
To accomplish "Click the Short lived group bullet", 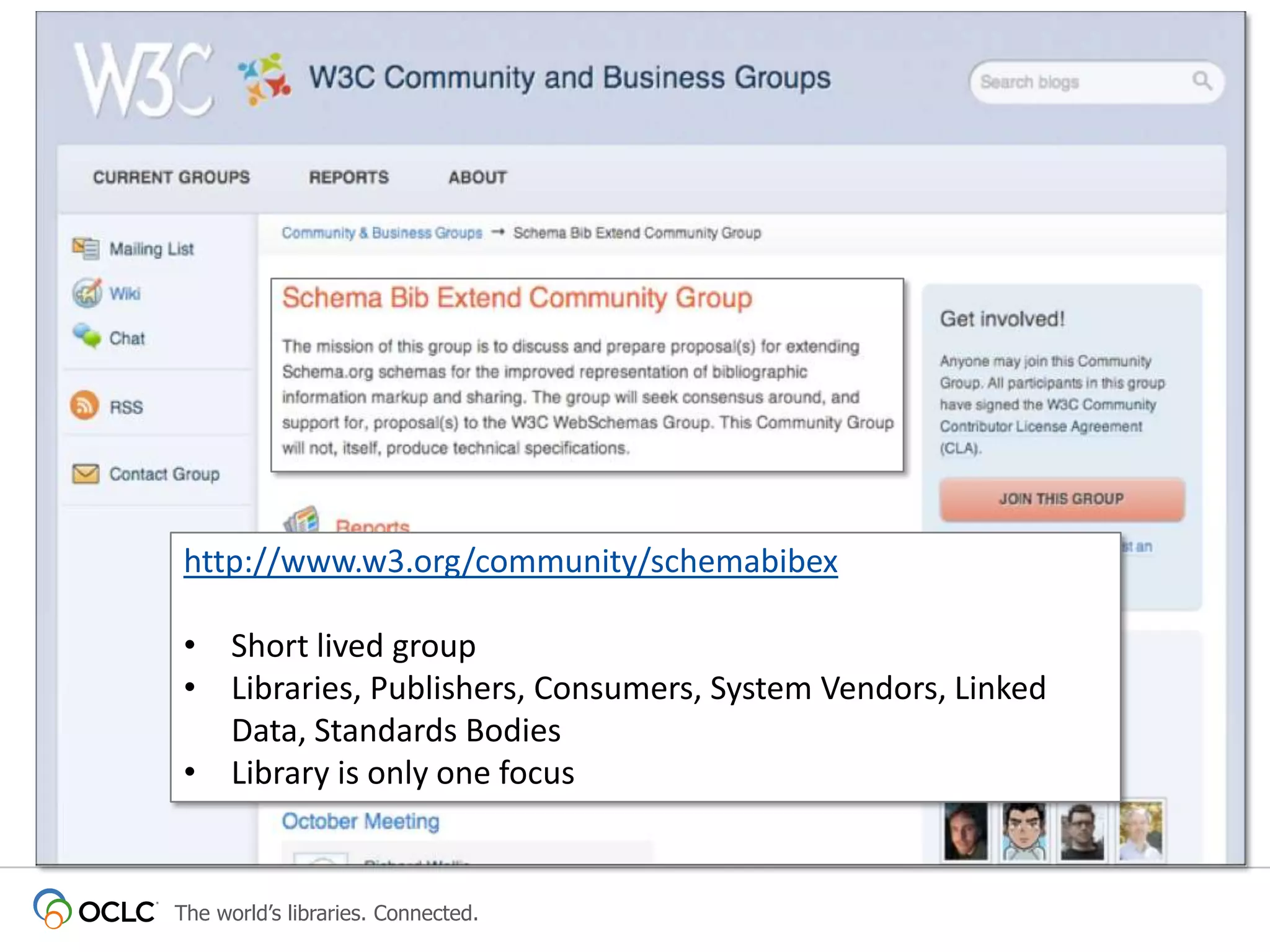I will 353,646.
